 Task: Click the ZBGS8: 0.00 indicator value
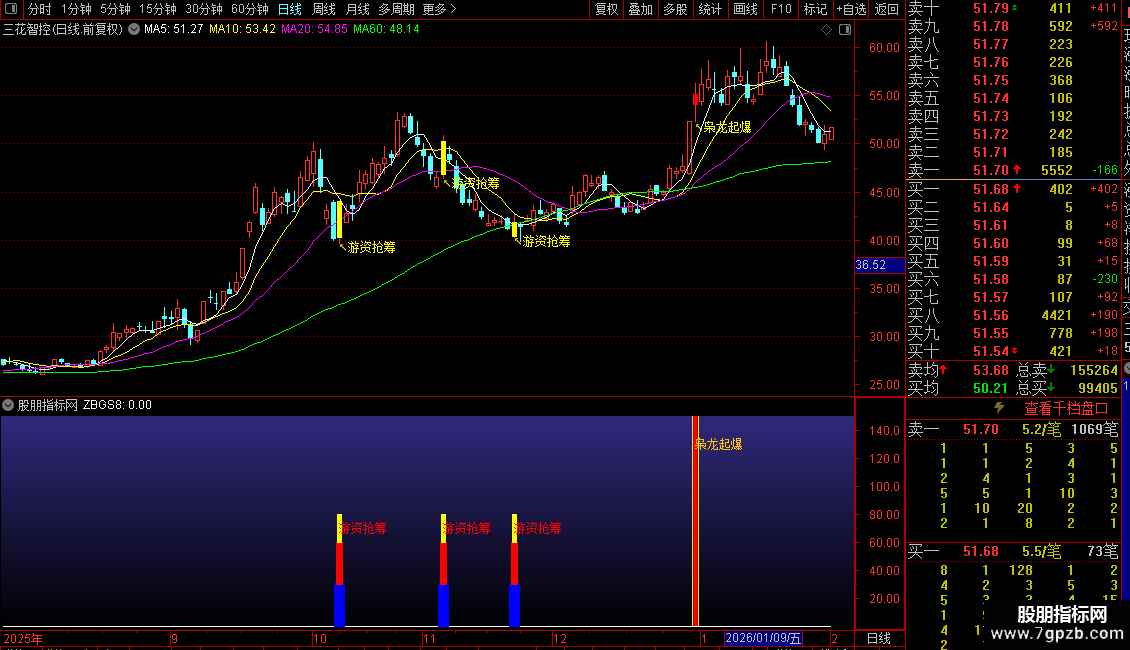pyautogui.click(x=117, y=405)
